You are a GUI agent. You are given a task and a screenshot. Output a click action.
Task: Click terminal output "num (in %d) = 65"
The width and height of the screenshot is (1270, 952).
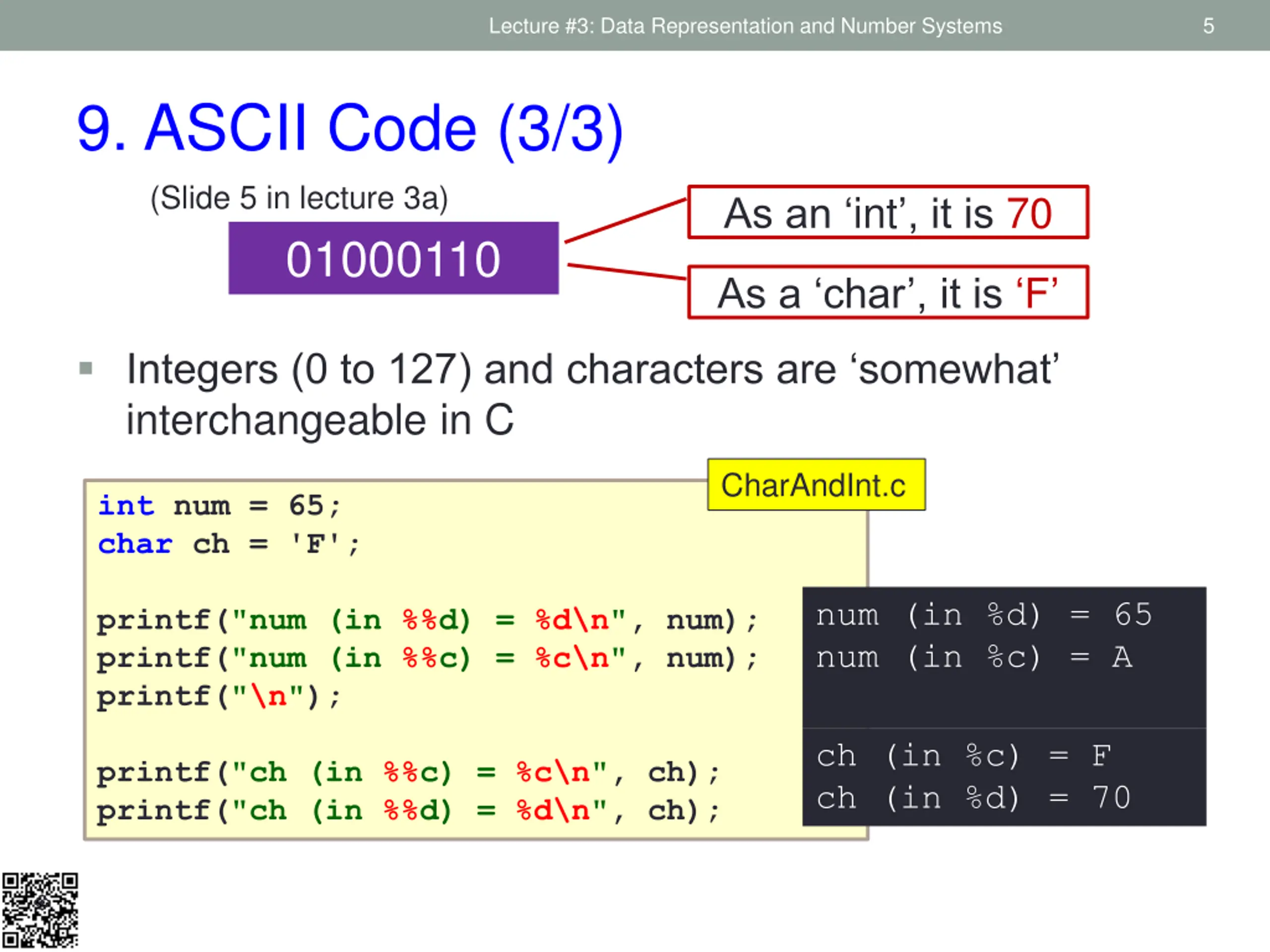point(984,615)
